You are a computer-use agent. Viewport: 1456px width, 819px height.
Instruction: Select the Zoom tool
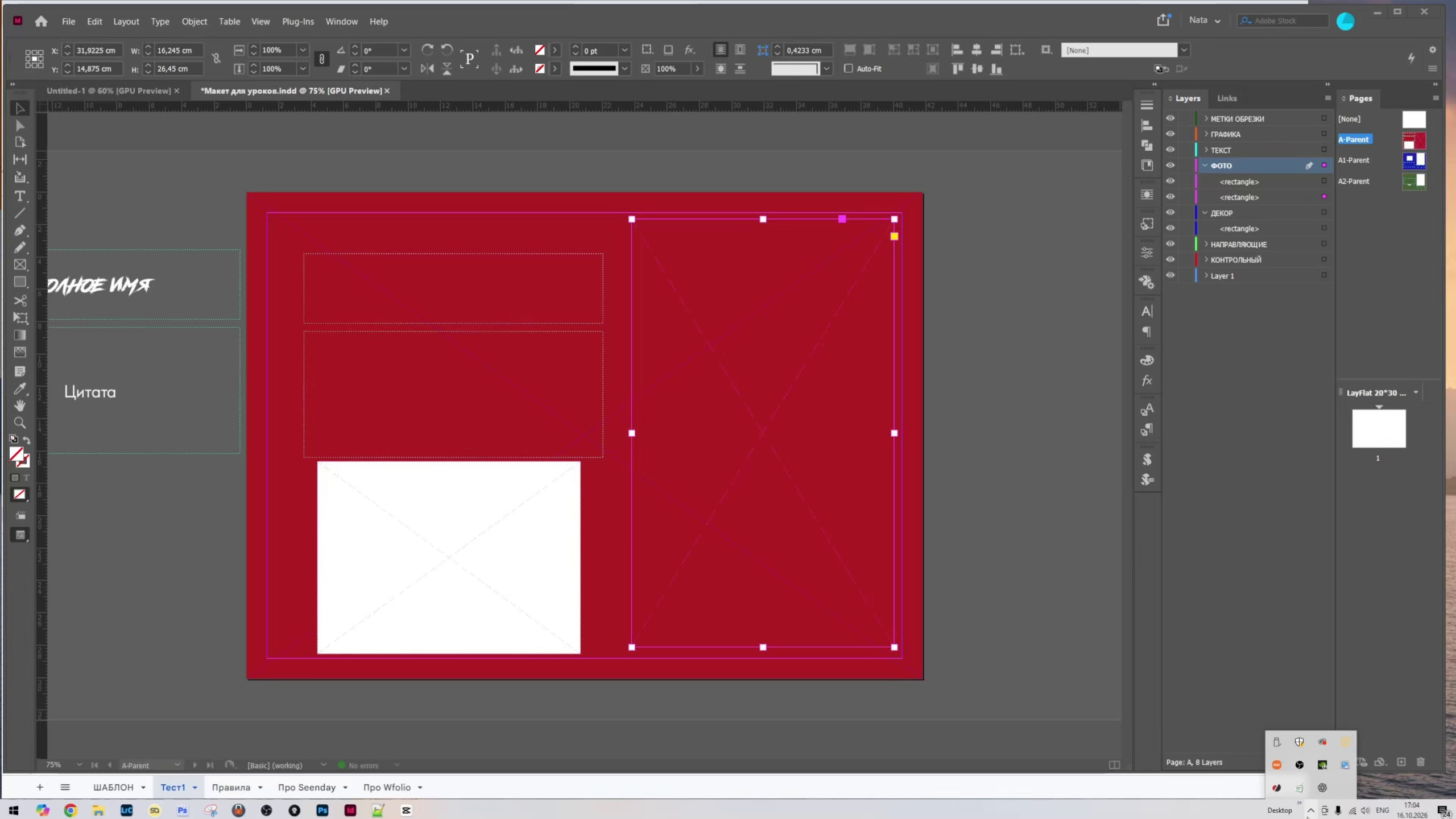(20, 423)
